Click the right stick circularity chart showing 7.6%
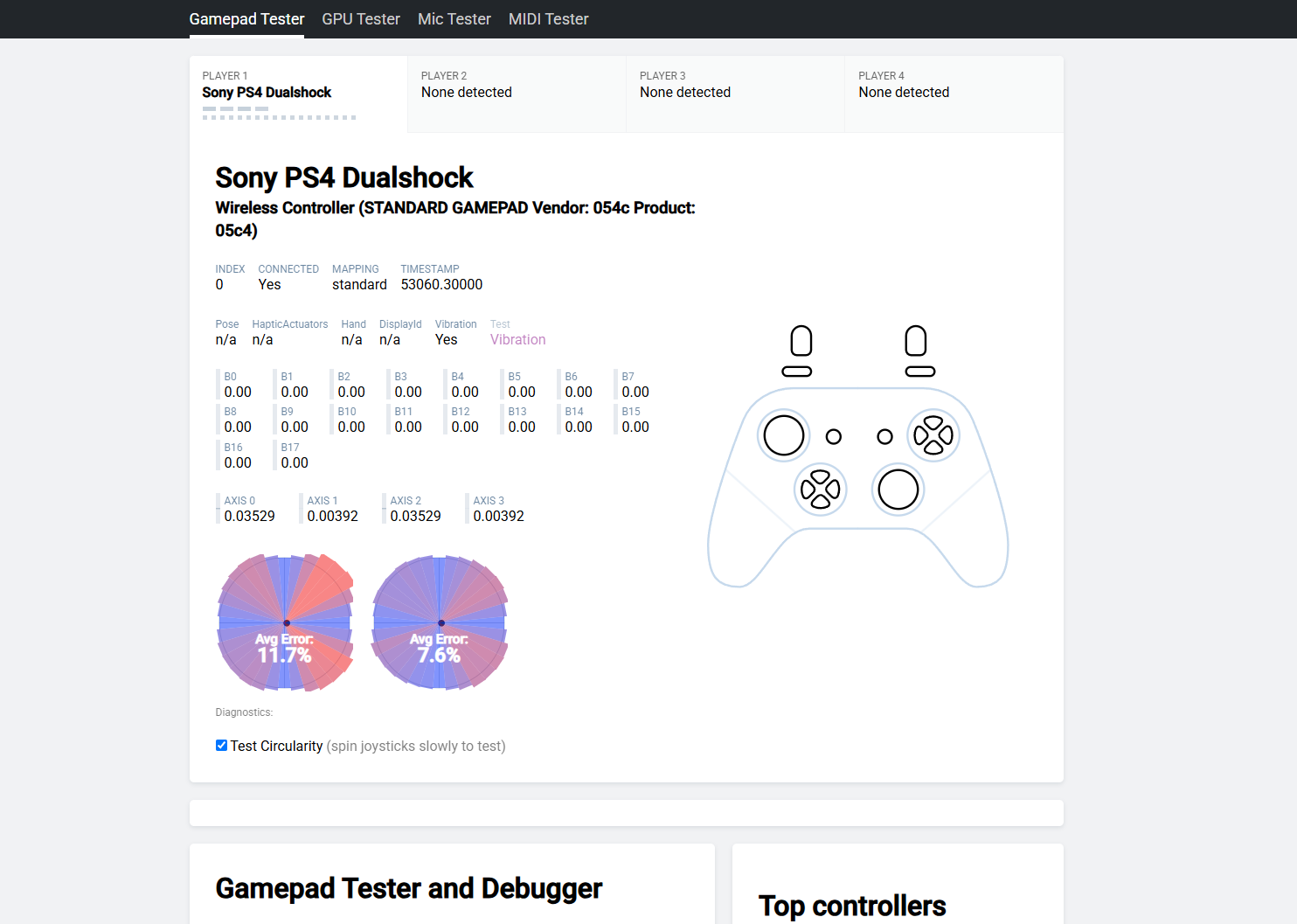The width and height of the screenshot is (1297, 924). pos(440,622)
